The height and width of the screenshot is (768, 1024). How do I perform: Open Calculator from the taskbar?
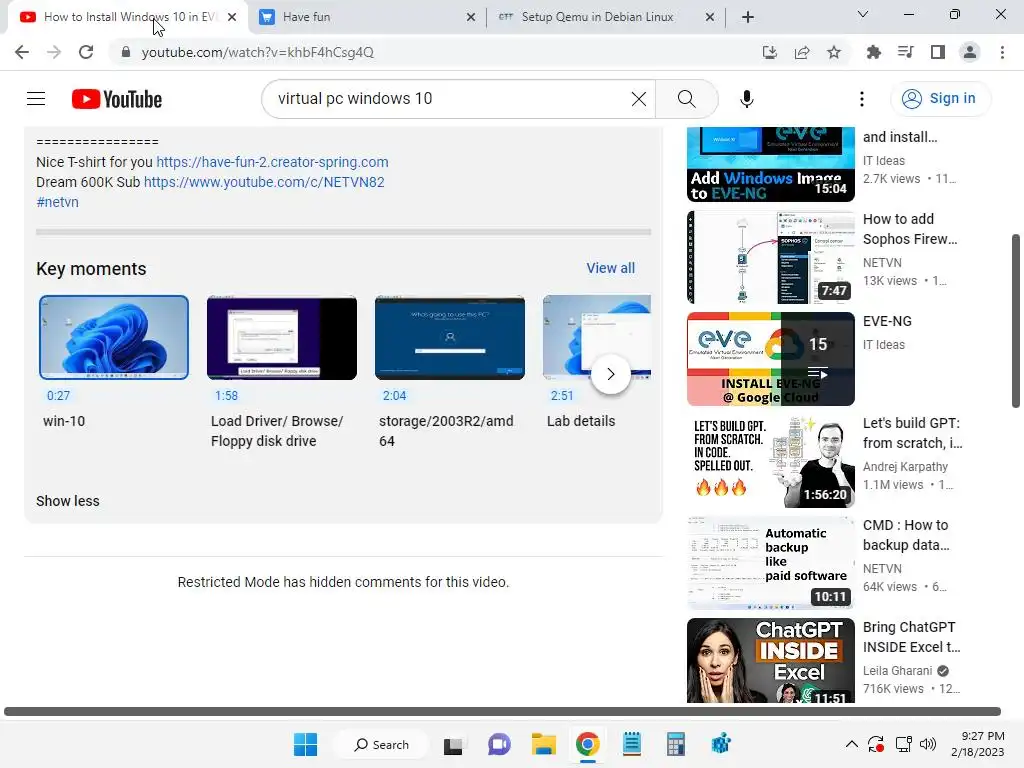click(676, 744)
